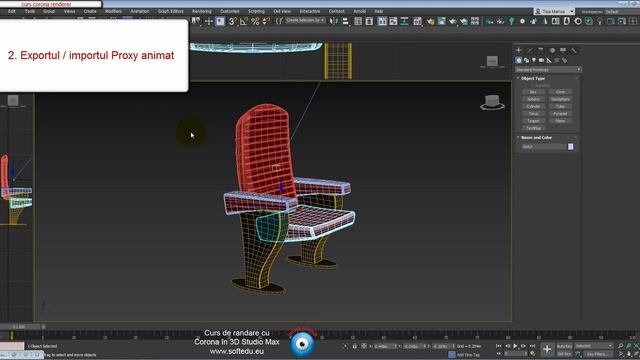Select the Systems category icon
This screenshot has height=360, width=640.
(564, 60)
